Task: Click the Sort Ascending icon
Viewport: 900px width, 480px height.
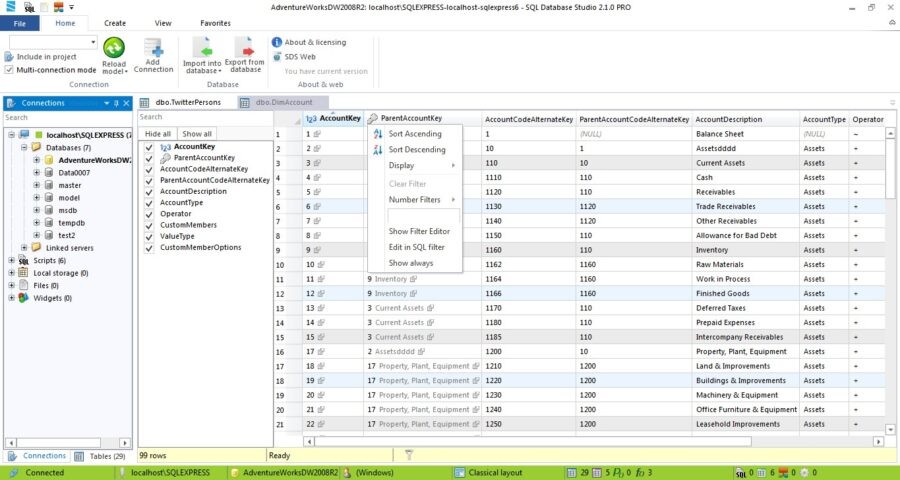Action: click(378, 134)
